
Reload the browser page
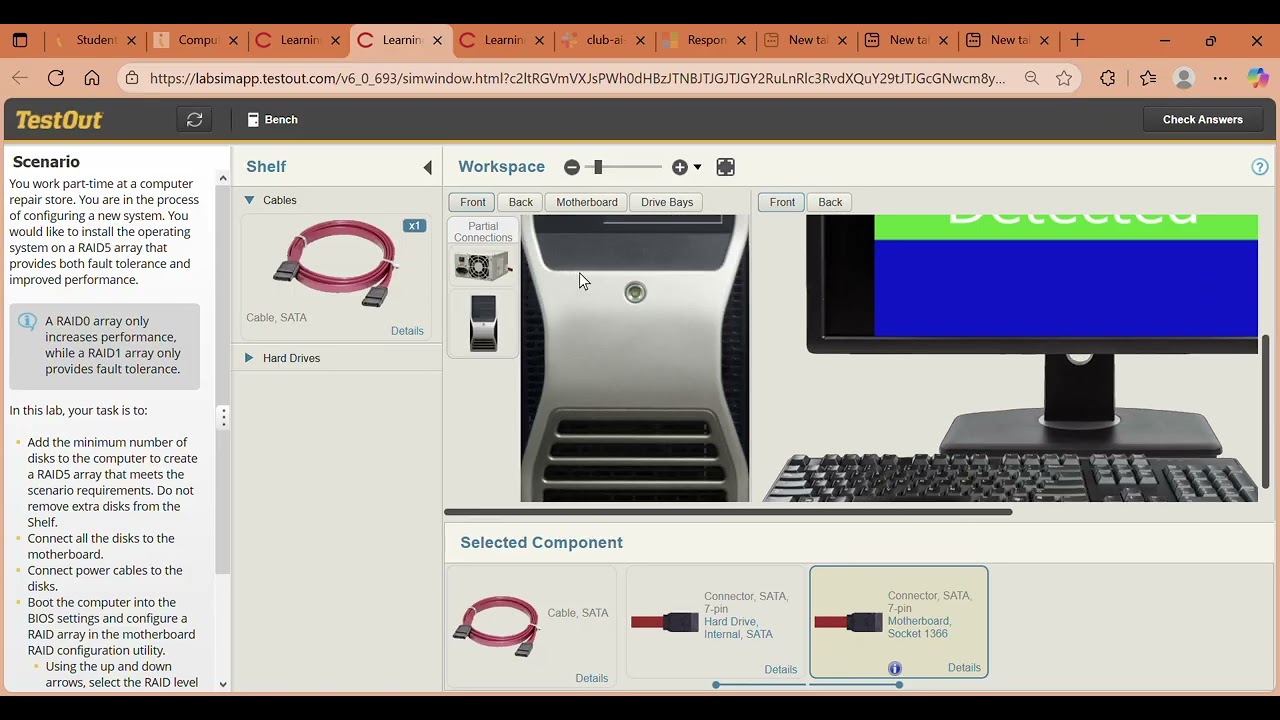pos(56,78)
